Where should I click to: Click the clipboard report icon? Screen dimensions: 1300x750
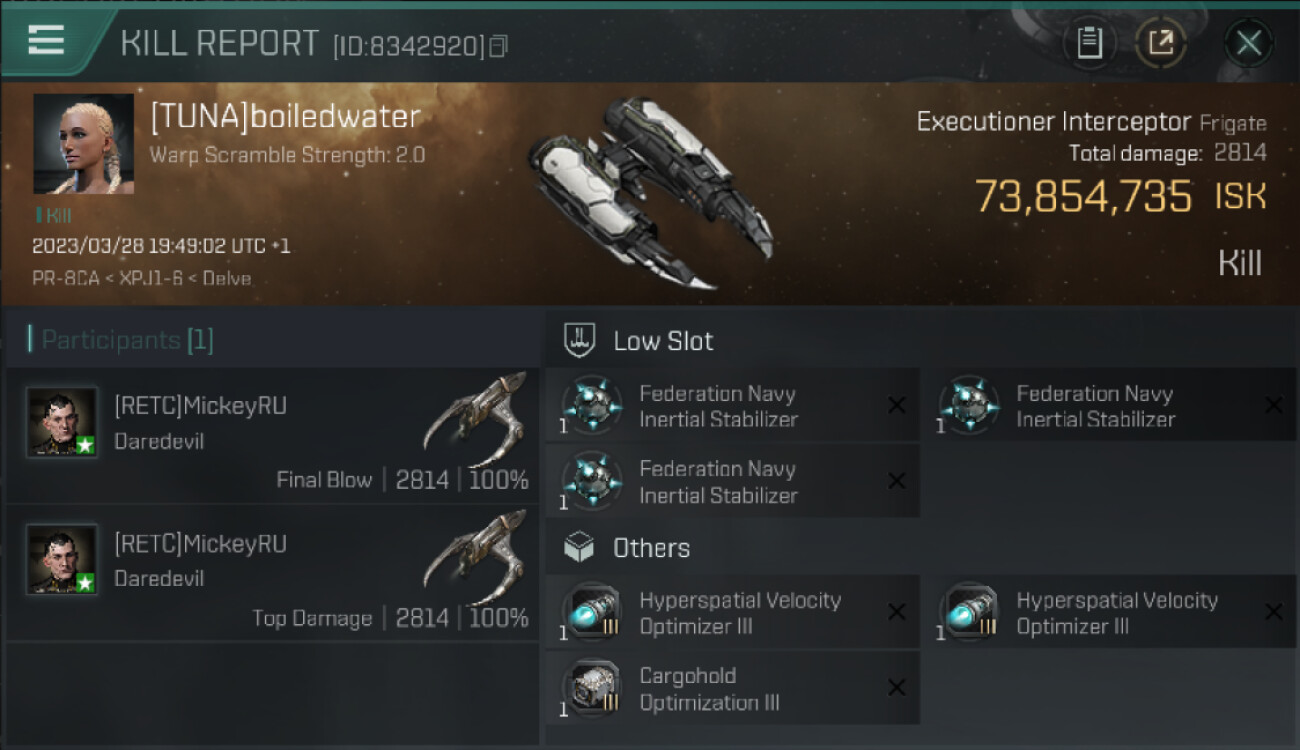pyautogui.click(x=1089, y=43)
